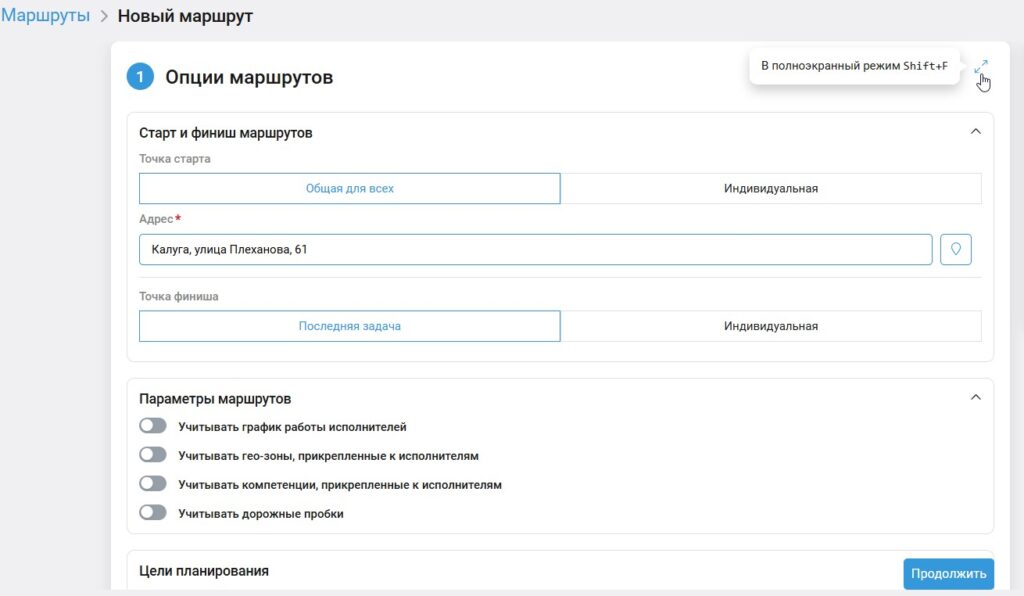
Task: Collapse the 'Старт и финиш маршрутов' section
Action: click(x=976, y=131)
